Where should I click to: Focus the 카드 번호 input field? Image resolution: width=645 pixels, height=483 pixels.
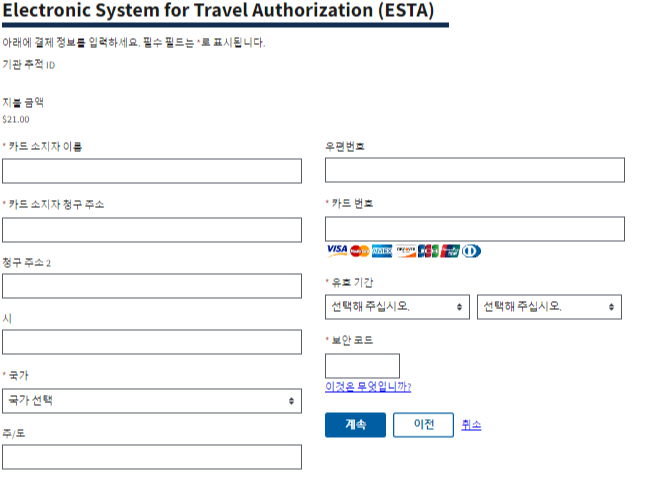(475, 229)
